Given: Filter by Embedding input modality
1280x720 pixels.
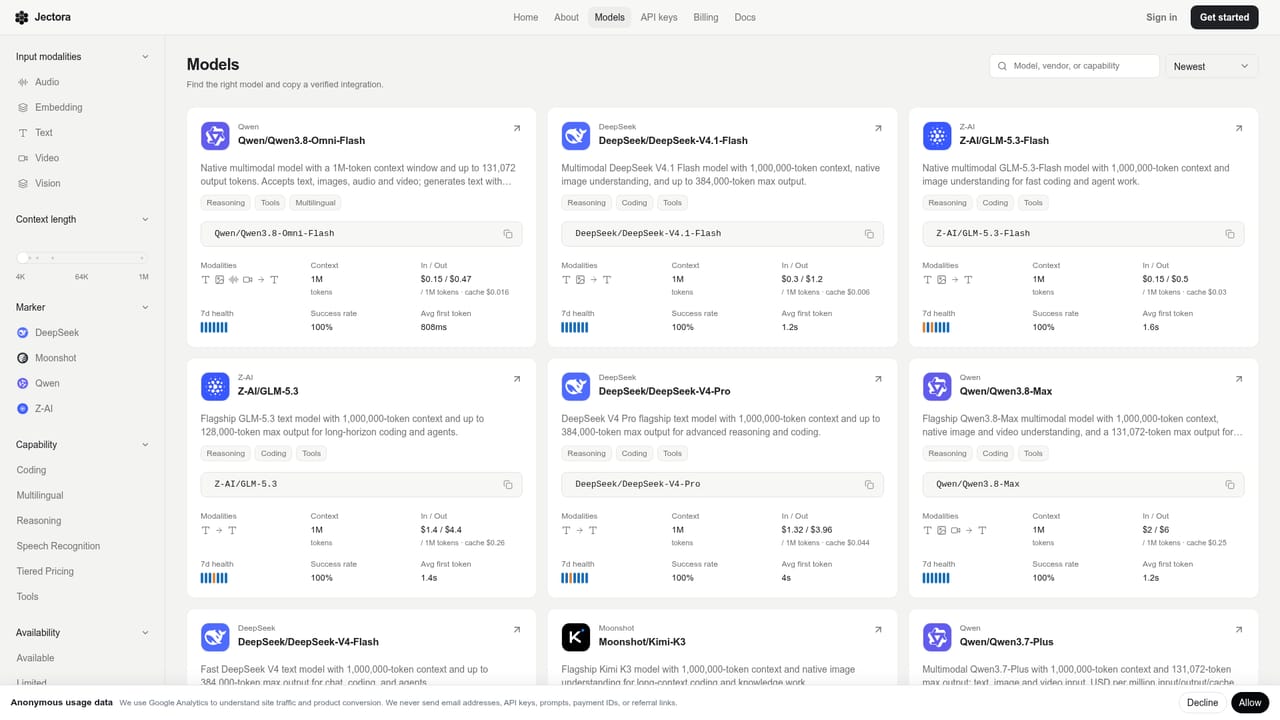Looking at the screenshot, I should point(82,107).
